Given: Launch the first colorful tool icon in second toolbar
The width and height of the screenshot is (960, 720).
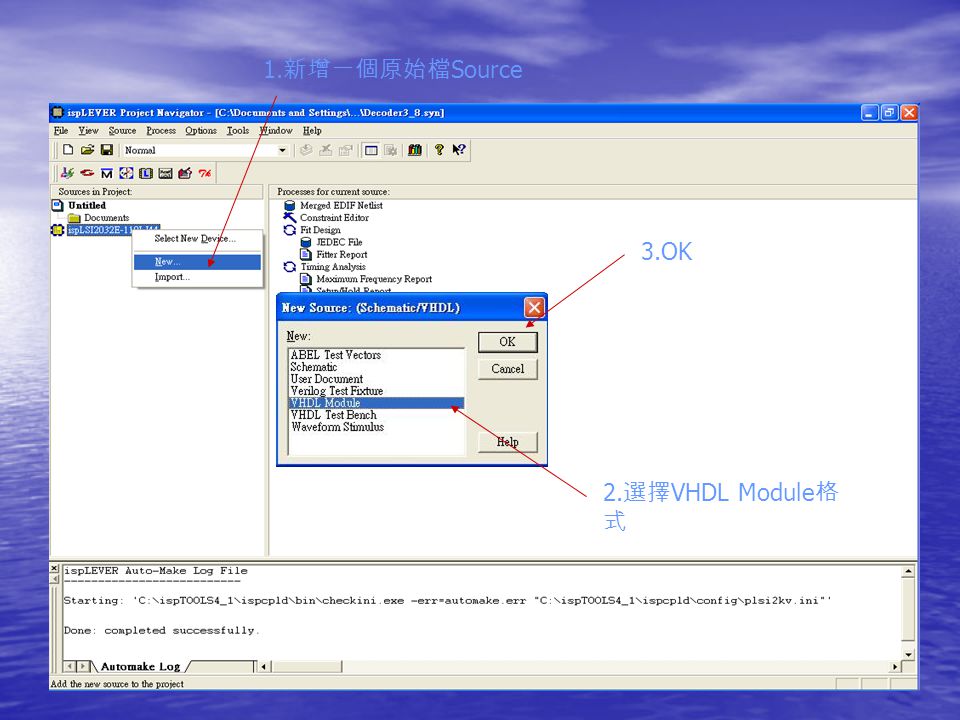Looking at the screenshot, I should (67, 173).
